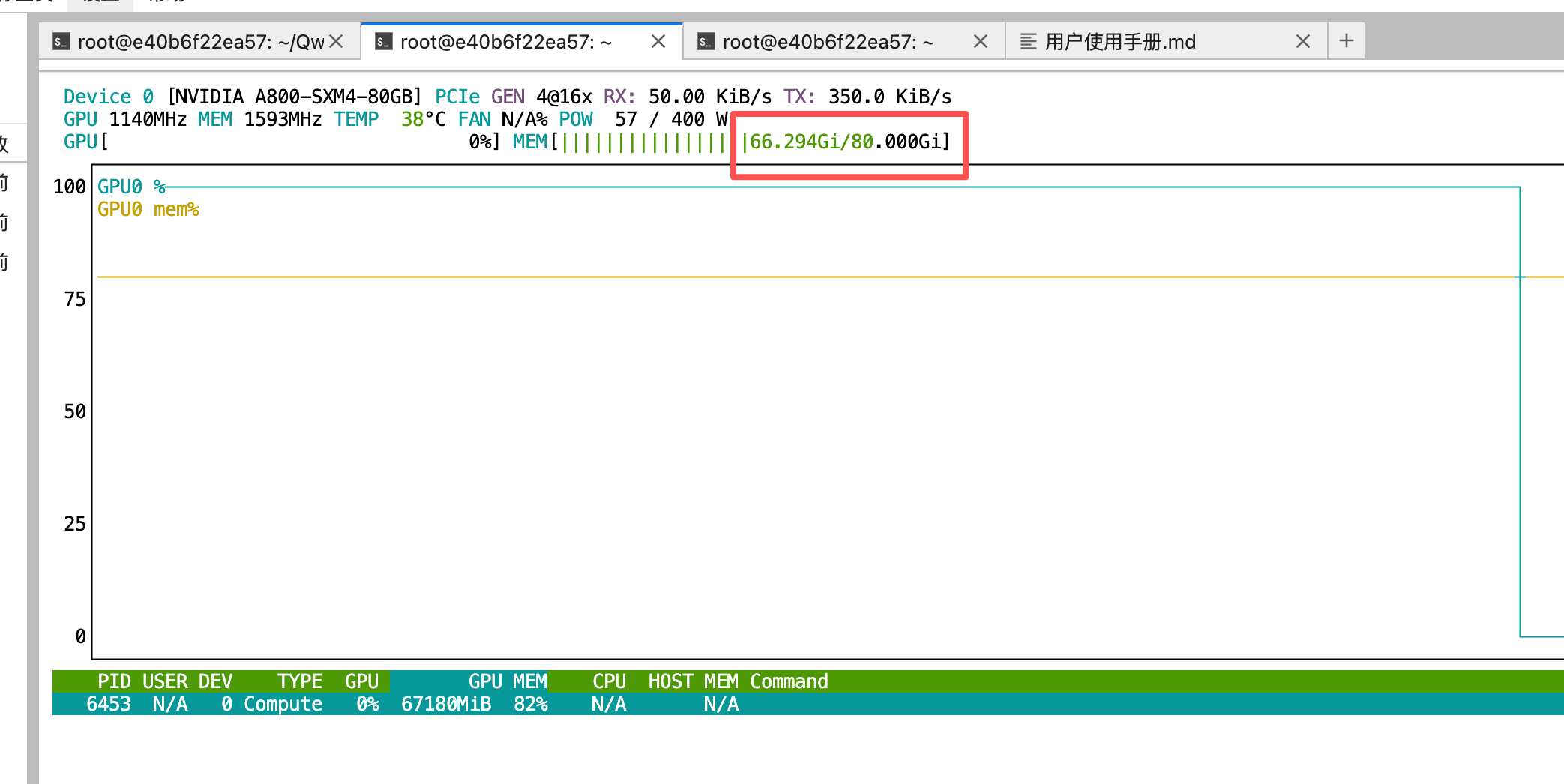Open the 用户使用手册.md tab
The image size is (1564, 784).
pos(1120,42)
